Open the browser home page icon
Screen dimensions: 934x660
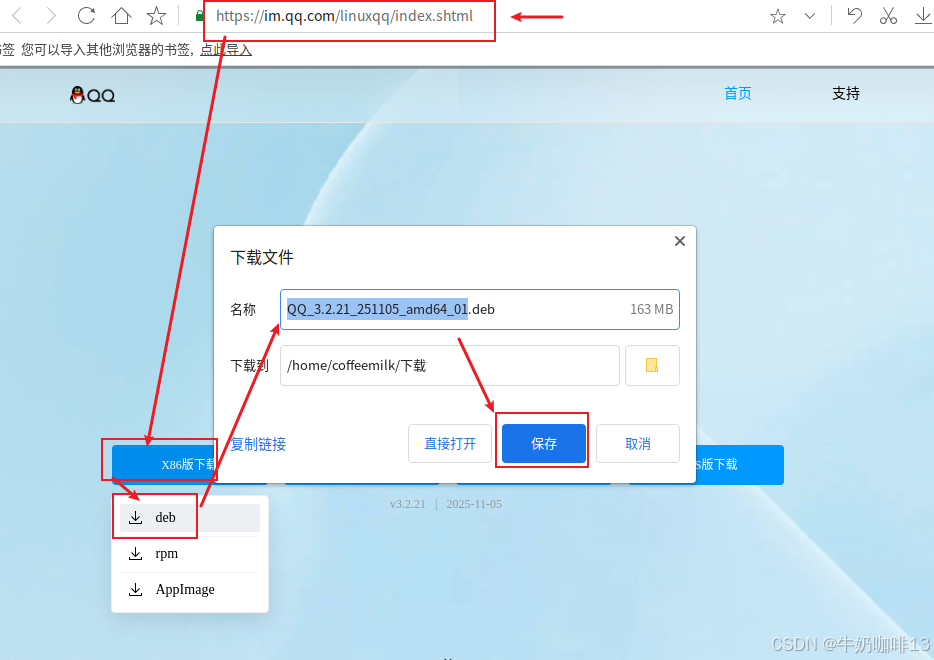point(122,15)
